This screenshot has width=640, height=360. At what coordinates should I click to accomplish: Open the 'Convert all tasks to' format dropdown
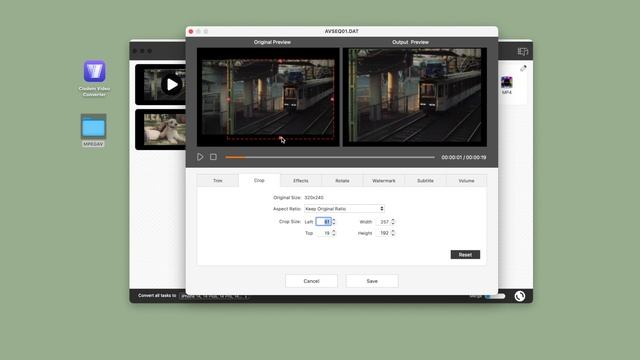215,296
